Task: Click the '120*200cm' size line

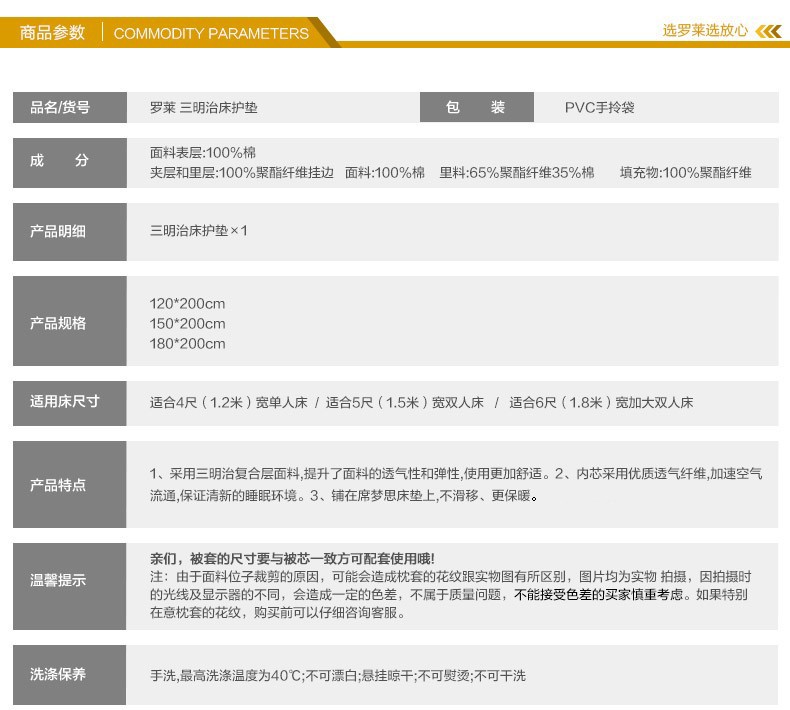Action: pyautogui.click(x=187, y=304)
